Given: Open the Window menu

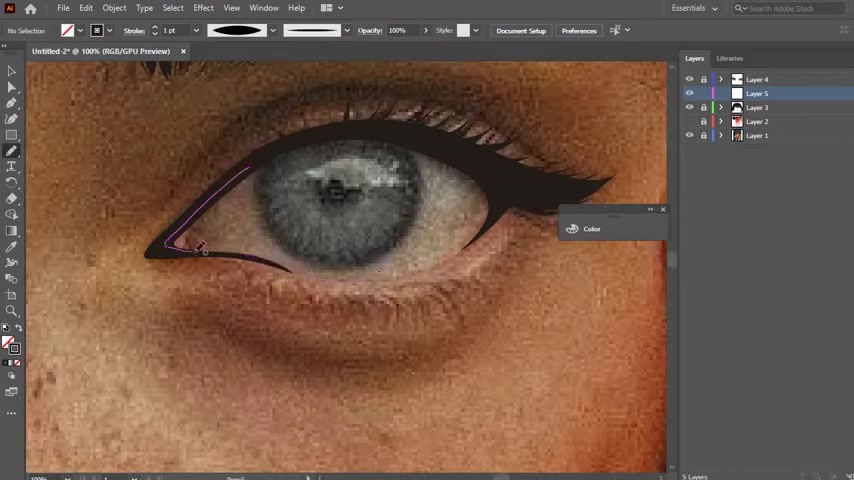Looking at the screenshot, I should click(x=264, y=8).
